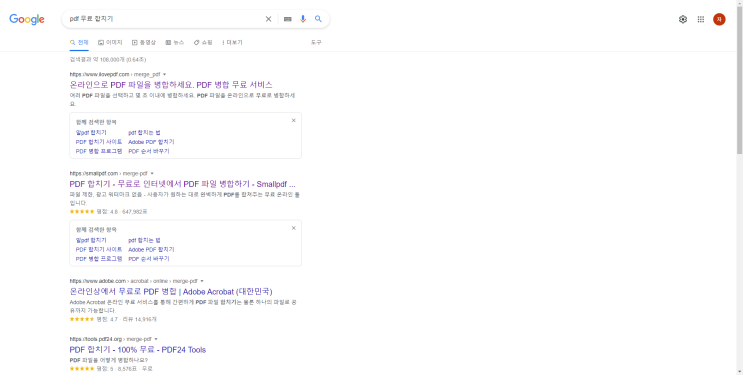Open the 더보기 menu

[232, 42]
